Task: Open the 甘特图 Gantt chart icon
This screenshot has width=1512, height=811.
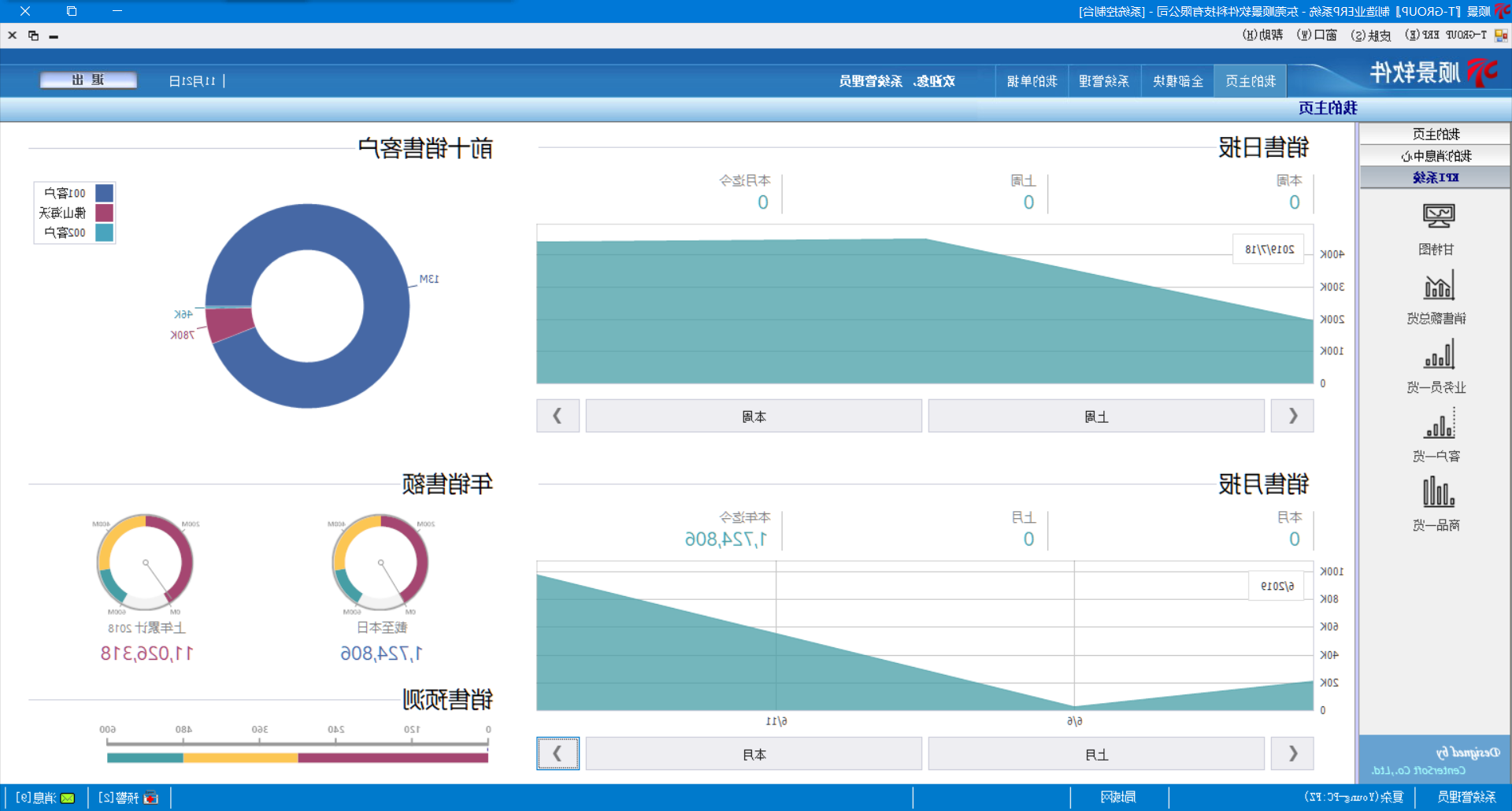Action: [1438, 217]
